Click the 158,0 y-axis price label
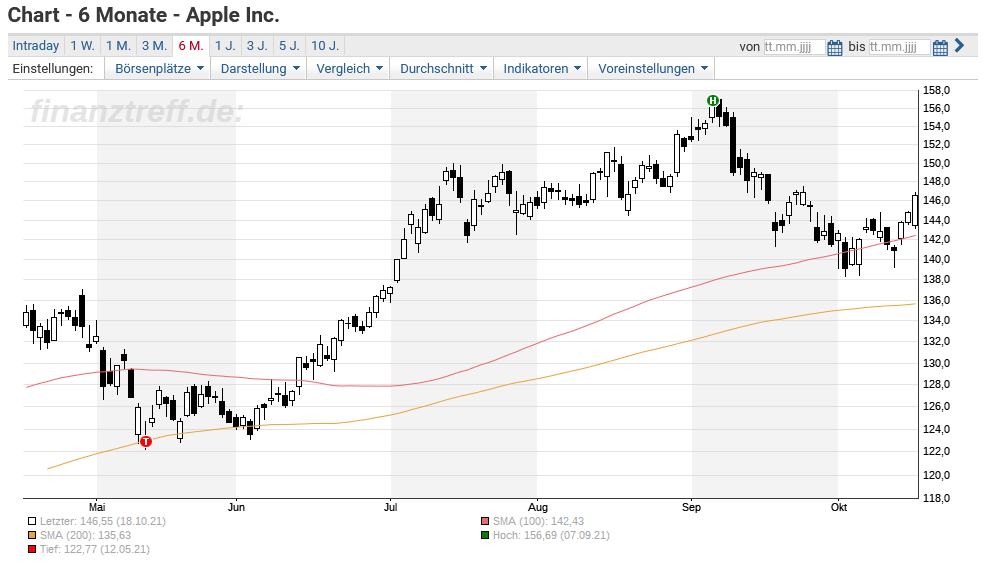This screenshot has height=566, width=984. [936, 90]
